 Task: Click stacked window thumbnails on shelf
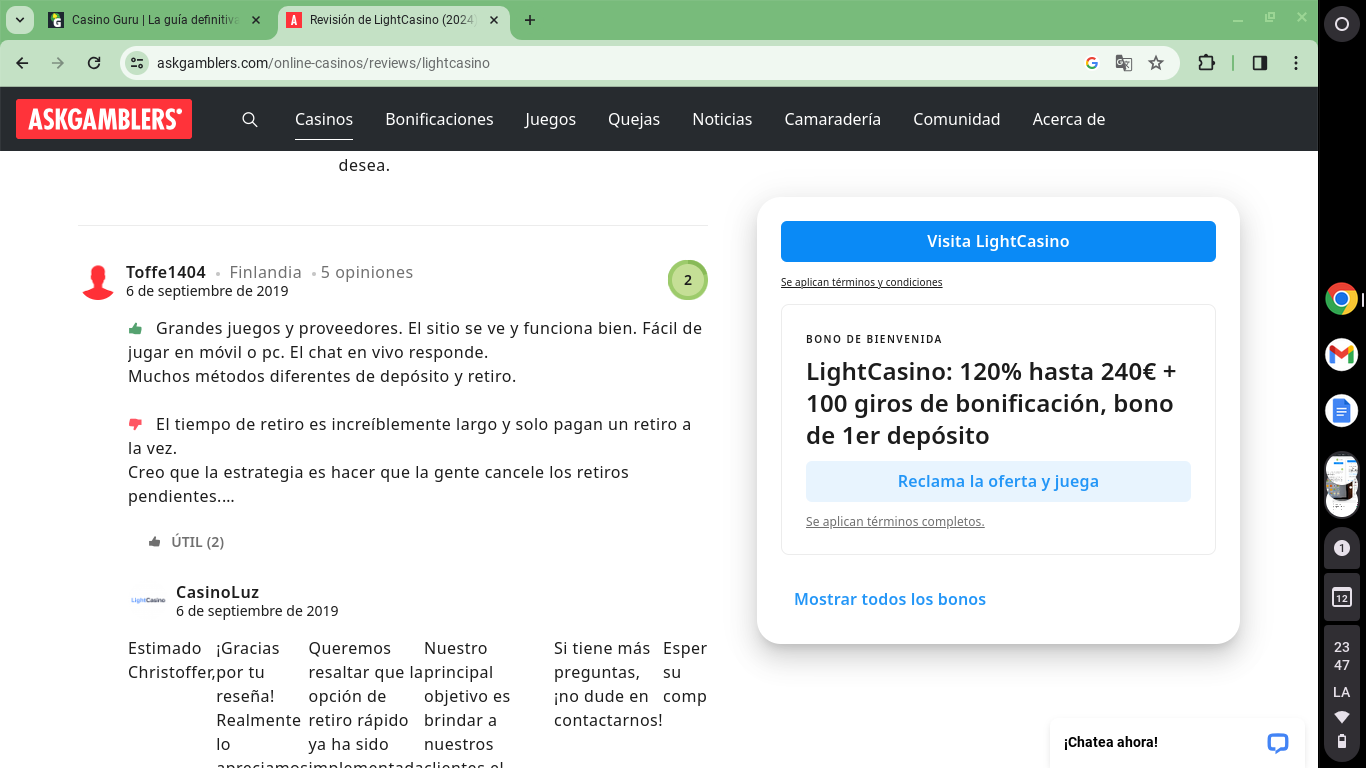pyautogui.click(x=1341, y=484)
